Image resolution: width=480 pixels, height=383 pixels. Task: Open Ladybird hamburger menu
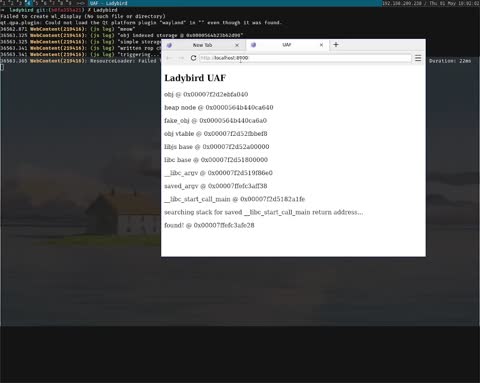418,58
